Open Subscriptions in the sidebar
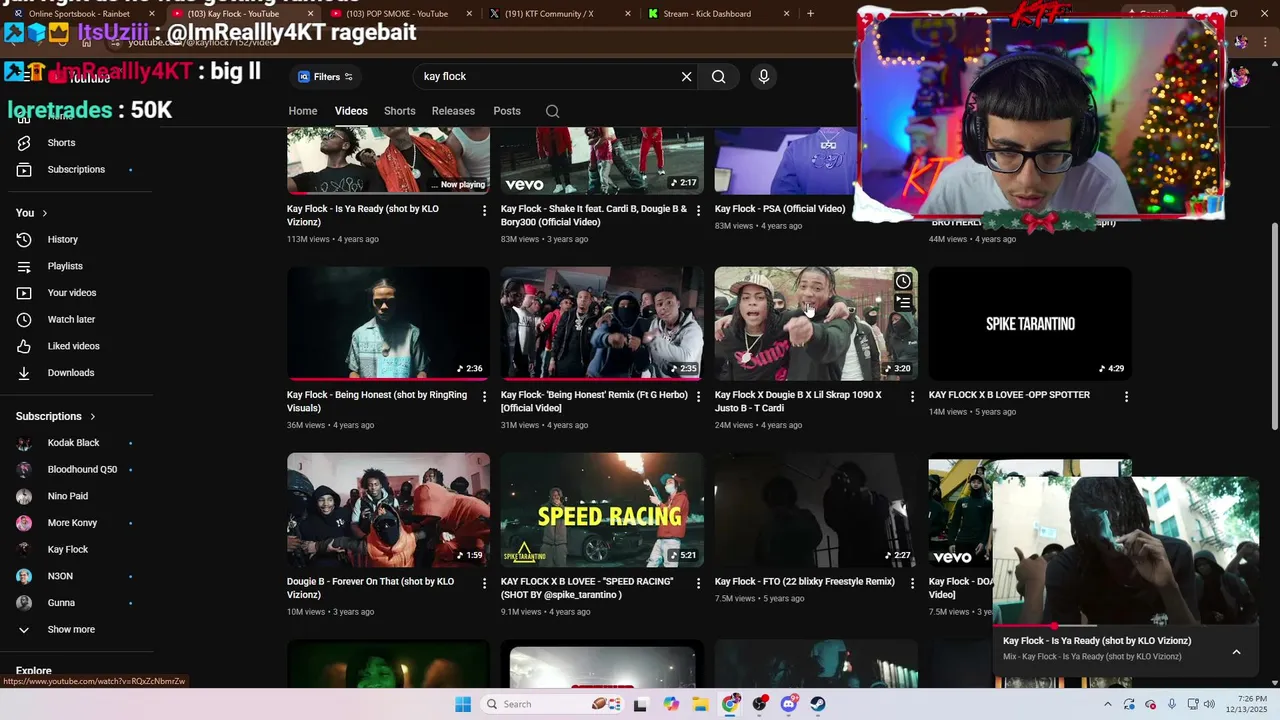This screenshot has height=720, width=1280. coord(75,169)
